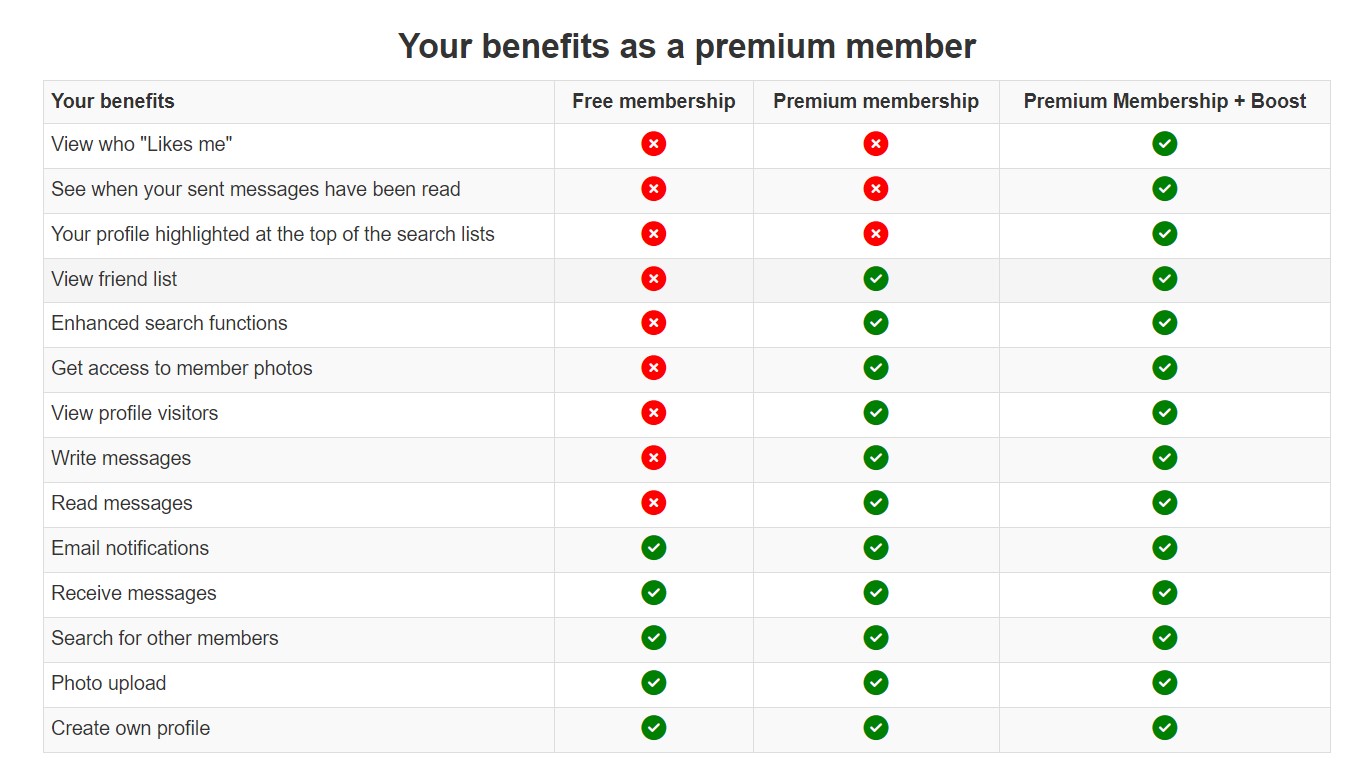Viewport: 1353px width, 772px height.
Task: Click Free membership check for Email notifications
Action: [653, 548]
